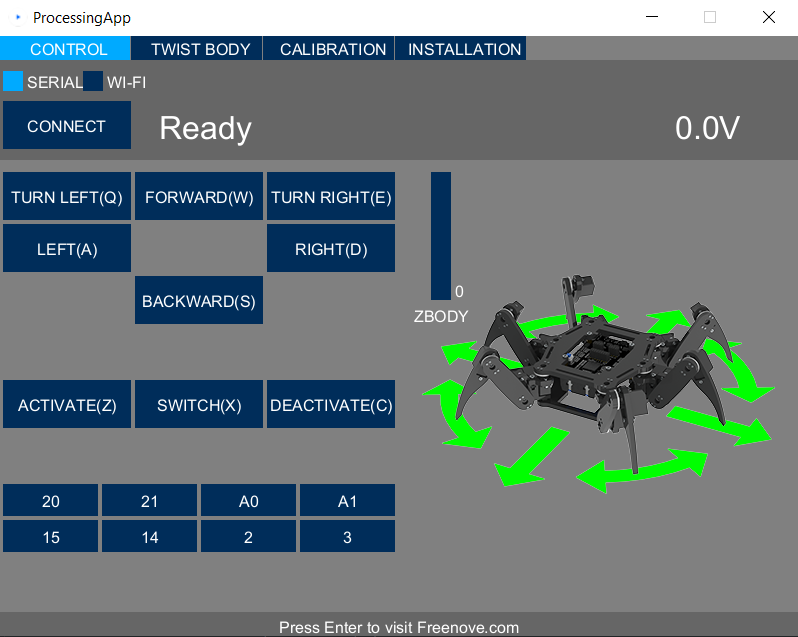Image resolution: width=798 pixels, height=637 pixels.
Task: Toggle pin 14 button
Action: point(150,536)
